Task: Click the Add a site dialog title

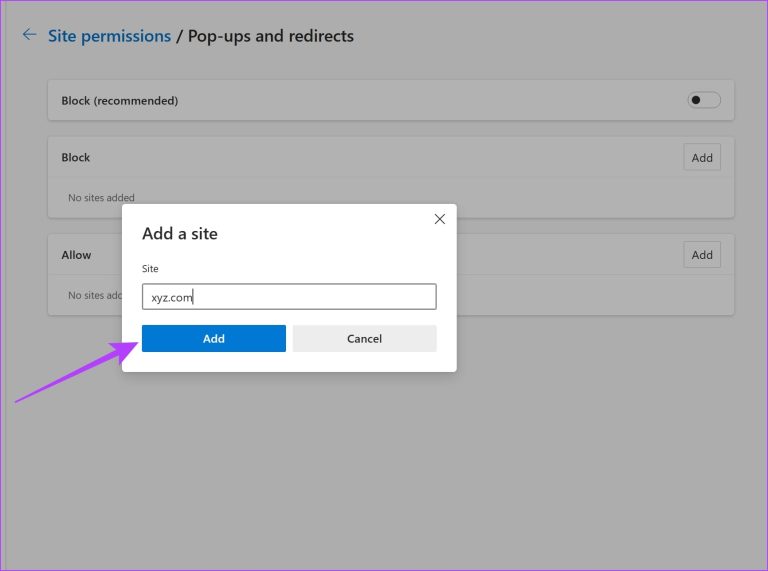Action: click(x=180, y=234)
